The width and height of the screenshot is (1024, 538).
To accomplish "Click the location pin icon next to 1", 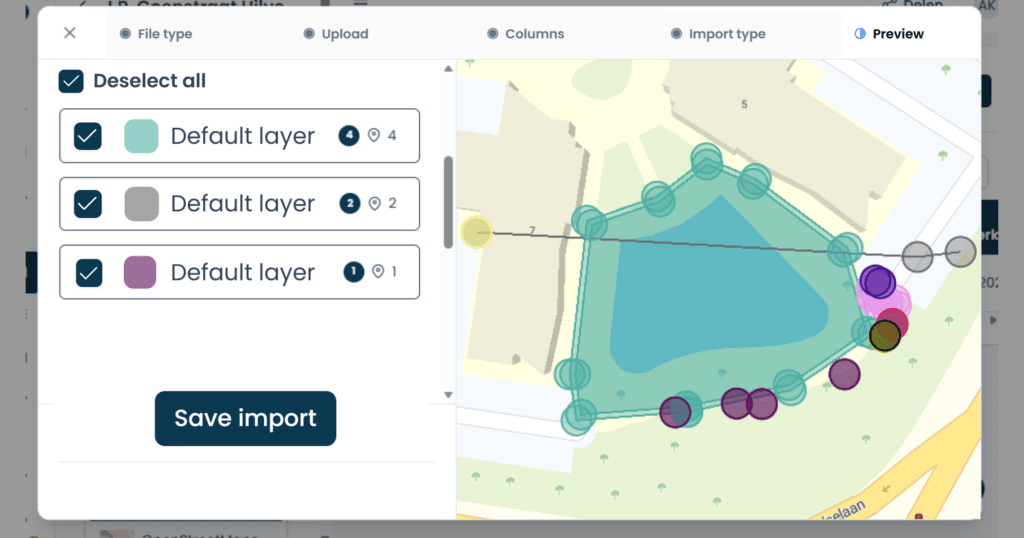I will tap(377, 271).
